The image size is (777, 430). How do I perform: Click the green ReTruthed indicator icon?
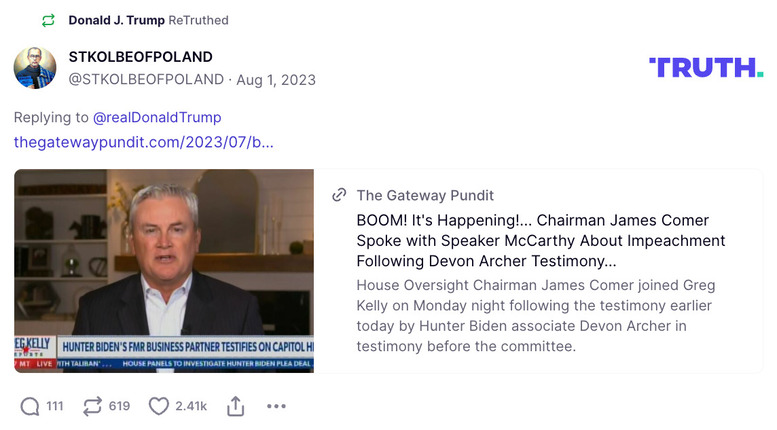(48, 20)
